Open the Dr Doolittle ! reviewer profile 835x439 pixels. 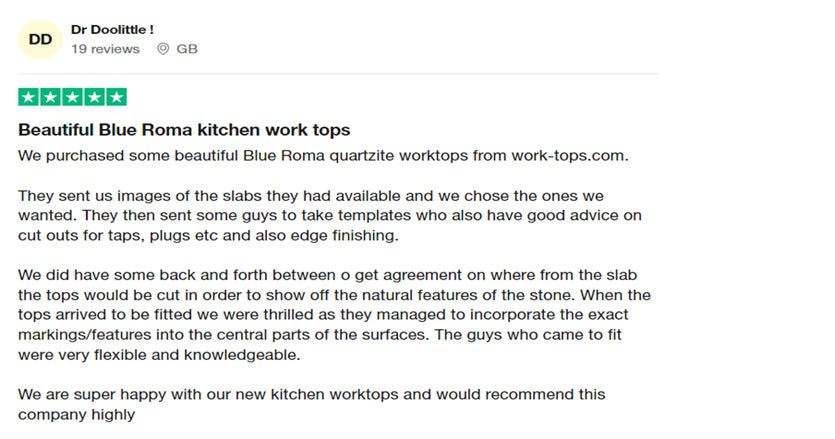pos(112,30)
